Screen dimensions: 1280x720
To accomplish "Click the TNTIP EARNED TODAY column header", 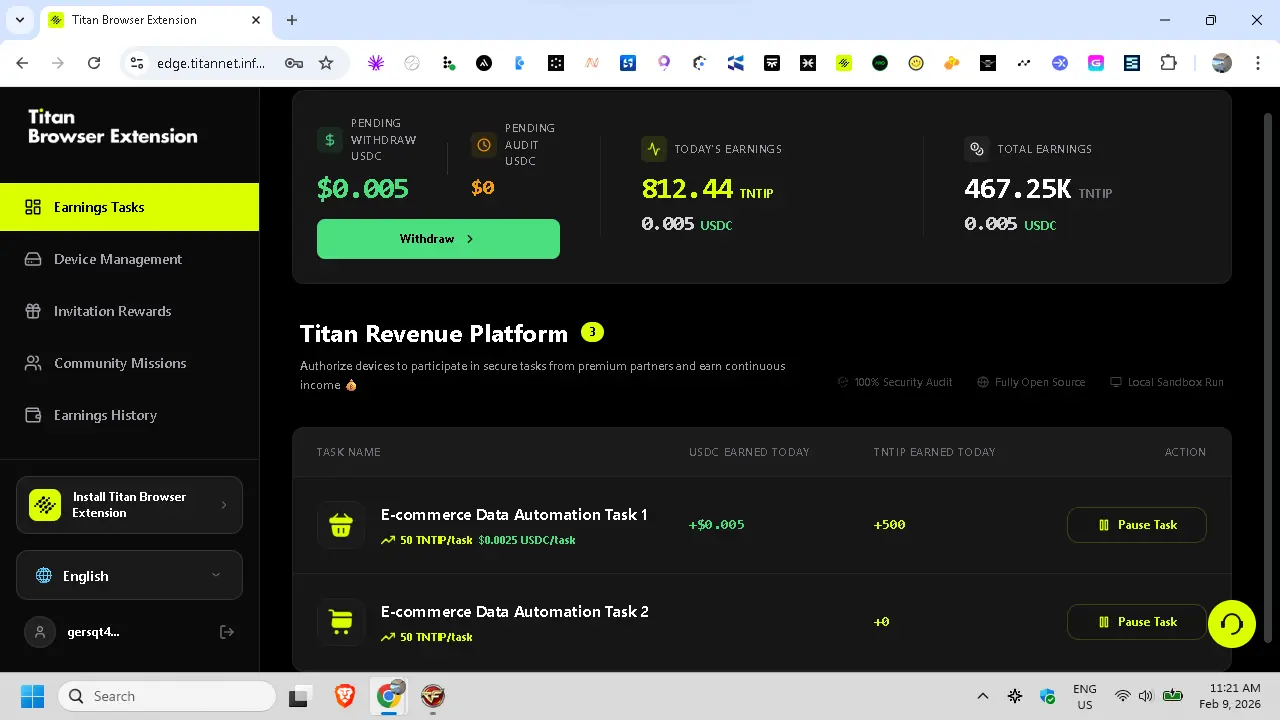I will point(934,452).
